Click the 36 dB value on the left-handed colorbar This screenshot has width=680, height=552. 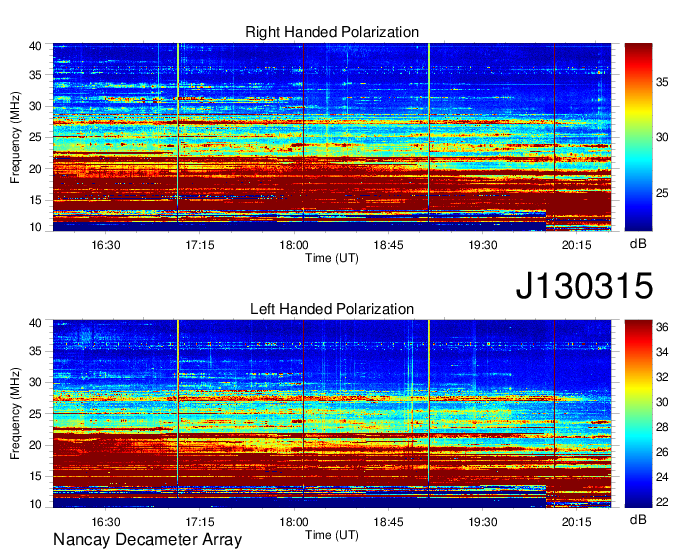coord(662,327)
